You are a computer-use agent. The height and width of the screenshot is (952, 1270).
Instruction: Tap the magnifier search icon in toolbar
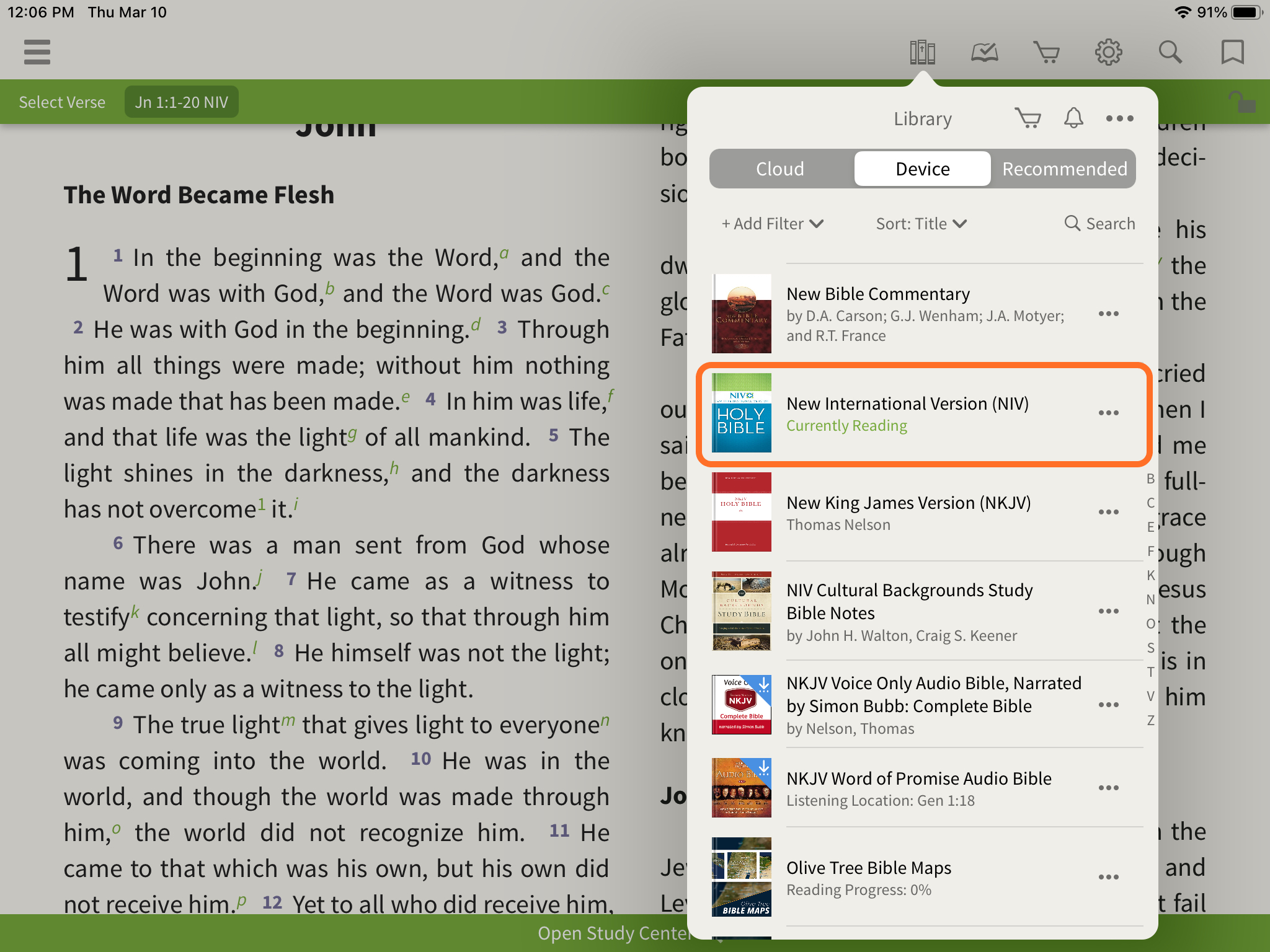(1170, 52)
